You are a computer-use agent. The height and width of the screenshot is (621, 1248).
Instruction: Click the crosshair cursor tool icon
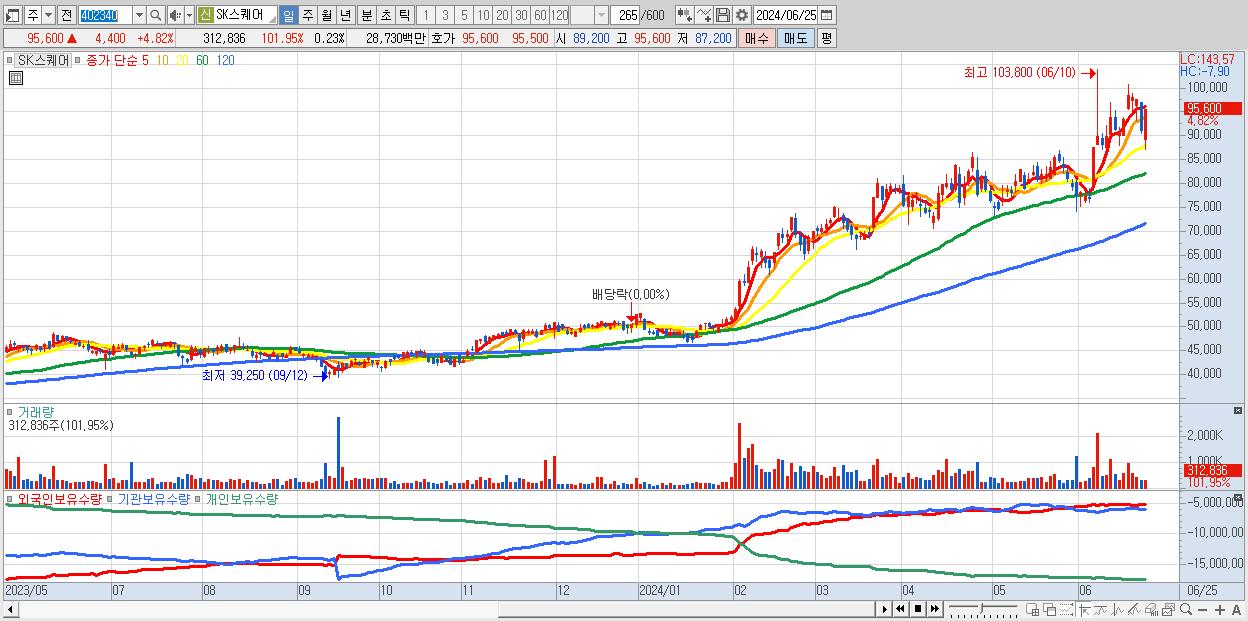pyautogui.click(x=1085, y=609)
